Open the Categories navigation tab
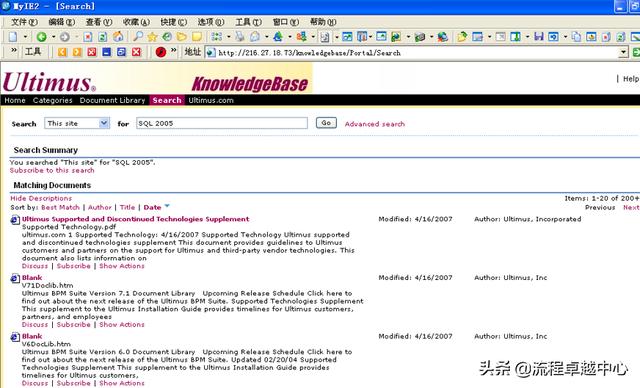The height and width of the screenshot is (388, 640). pyautogui.click(x=53, y=100)
